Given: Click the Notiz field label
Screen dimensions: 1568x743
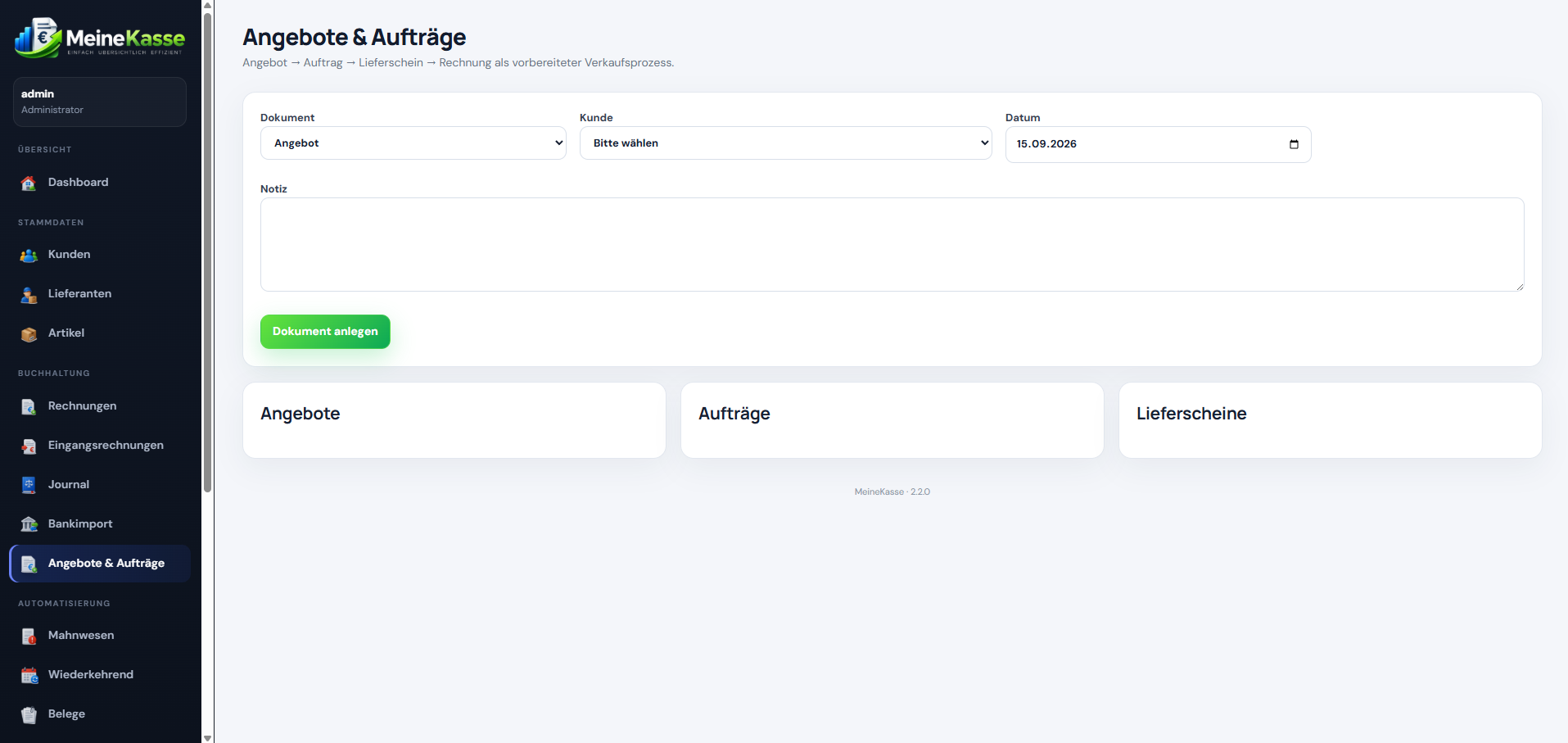Looking at the screenshot, I should pyautogui.click(x=273, y=188).
